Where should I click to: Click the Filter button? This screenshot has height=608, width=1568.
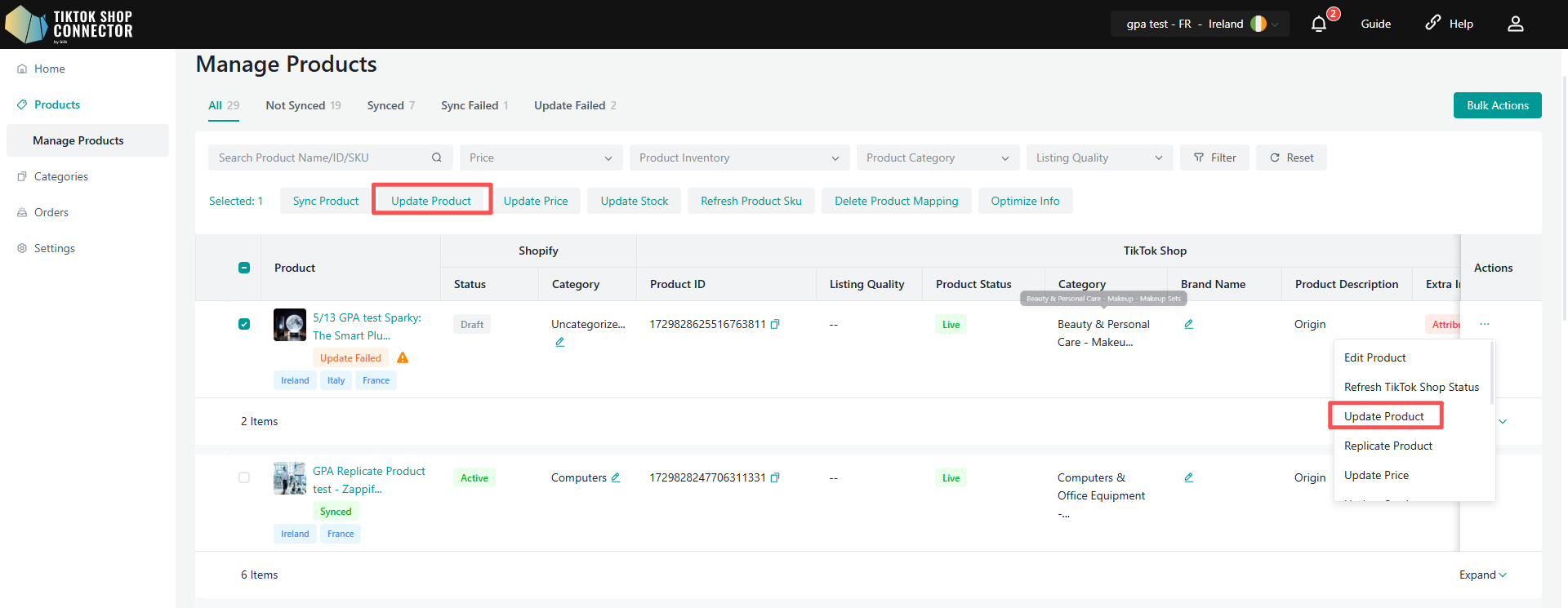pos(1214,158)
